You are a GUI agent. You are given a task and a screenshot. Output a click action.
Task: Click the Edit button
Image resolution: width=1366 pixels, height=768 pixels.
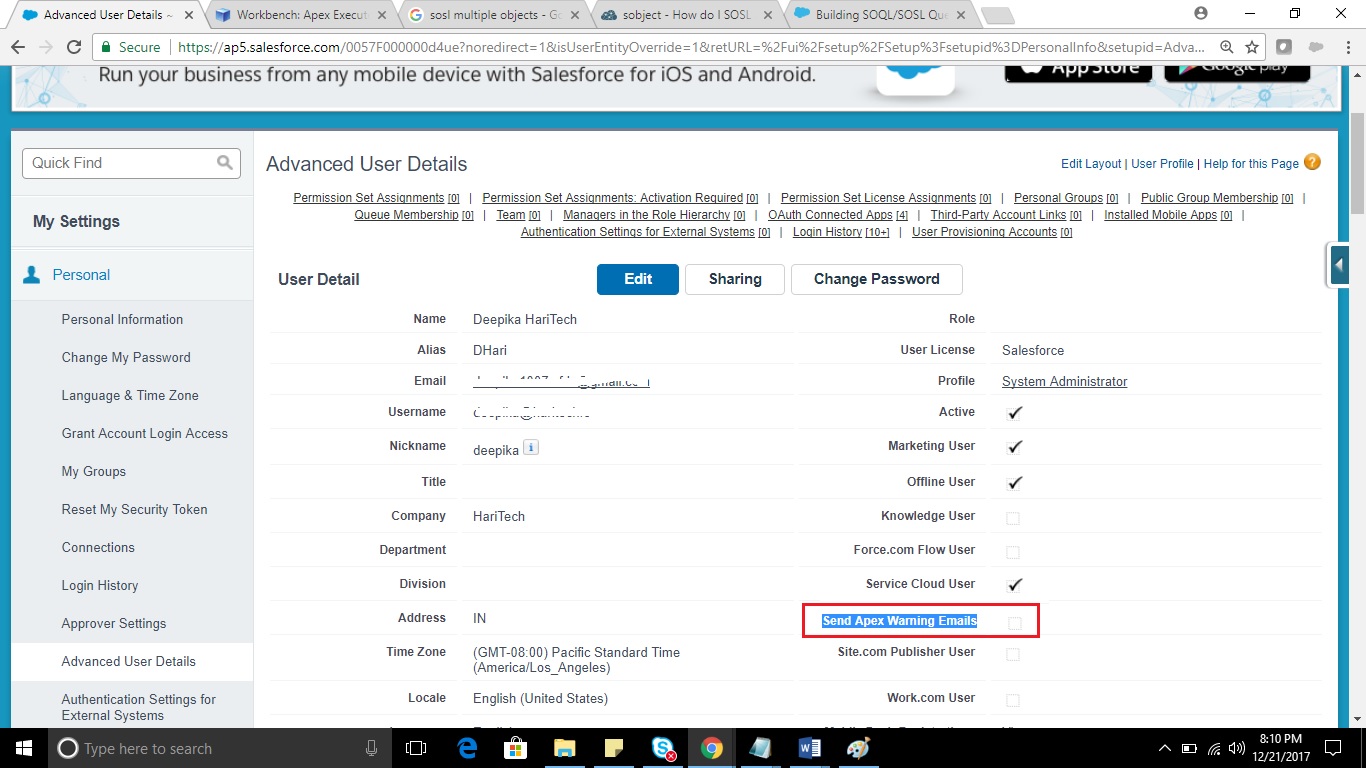click(638, 279)
